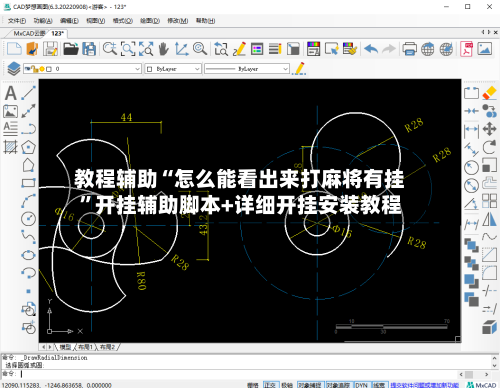
Task: Select the ellipse tool
Action: 28,255
